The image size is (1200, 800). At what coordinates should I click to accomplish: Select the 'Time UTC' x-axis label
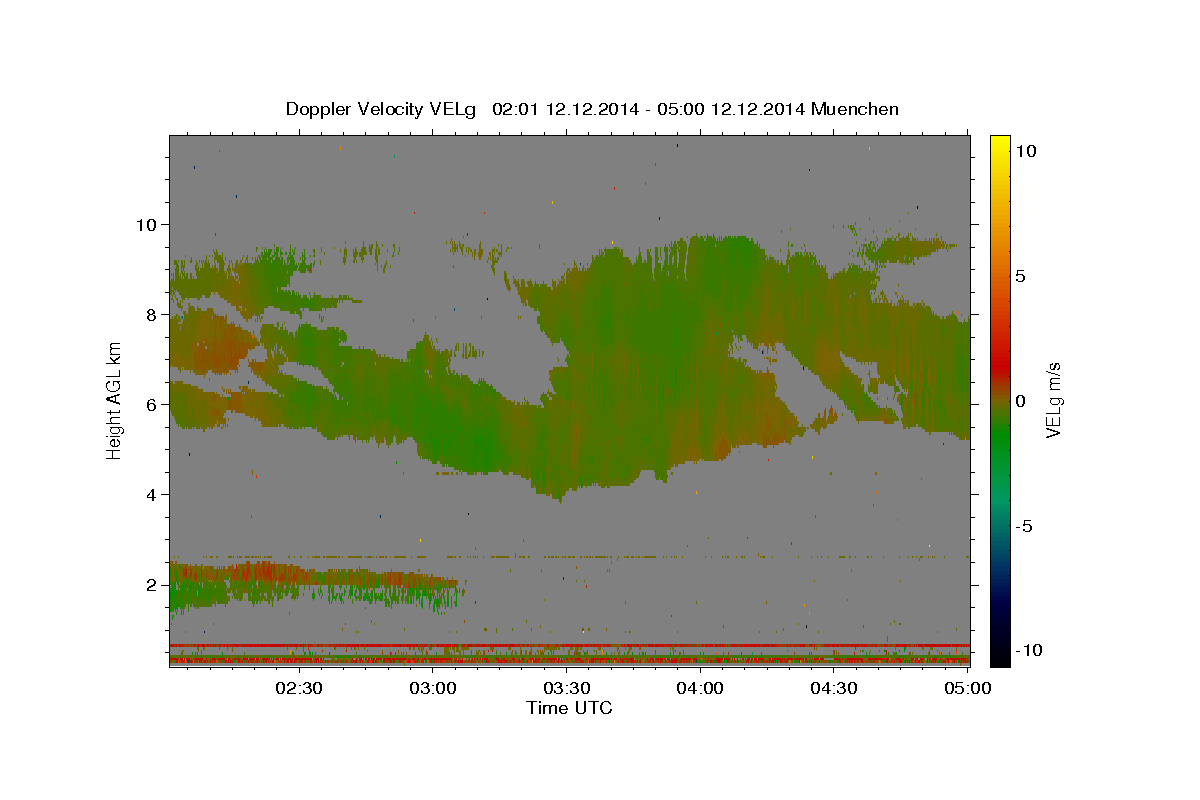569,708
